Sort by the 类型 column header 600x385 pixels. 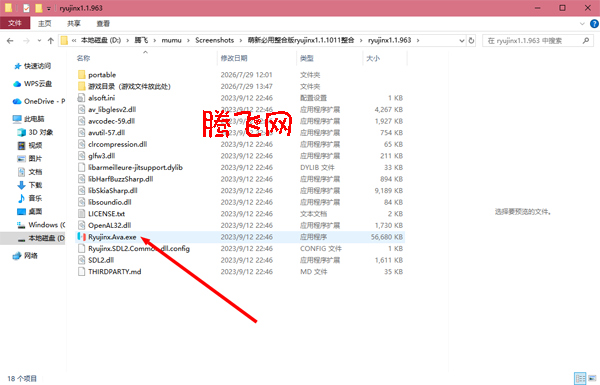coord(307,58)
